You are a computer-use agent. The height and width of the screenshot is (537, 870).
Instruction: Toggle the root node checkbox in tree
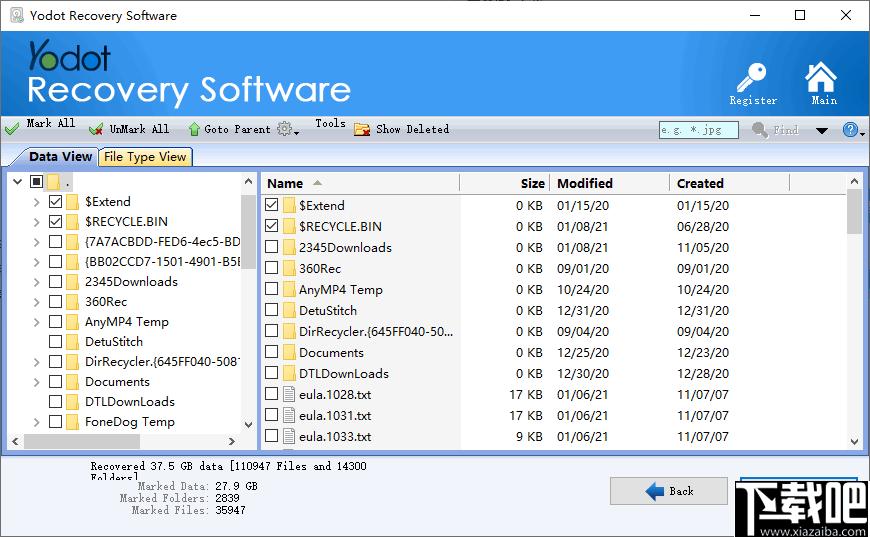(x=36, y=181)
